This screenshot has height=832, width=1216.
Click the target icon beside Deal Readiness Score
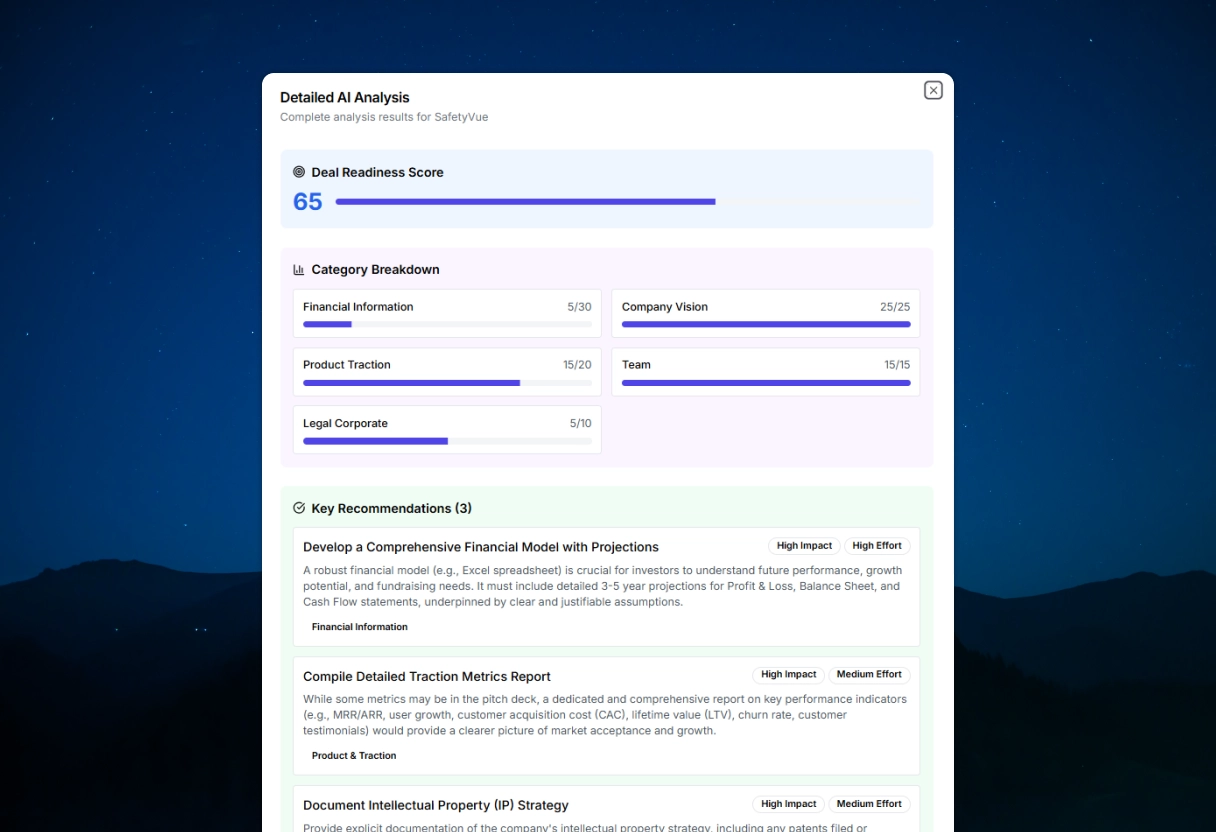click(x=298, y=171)
